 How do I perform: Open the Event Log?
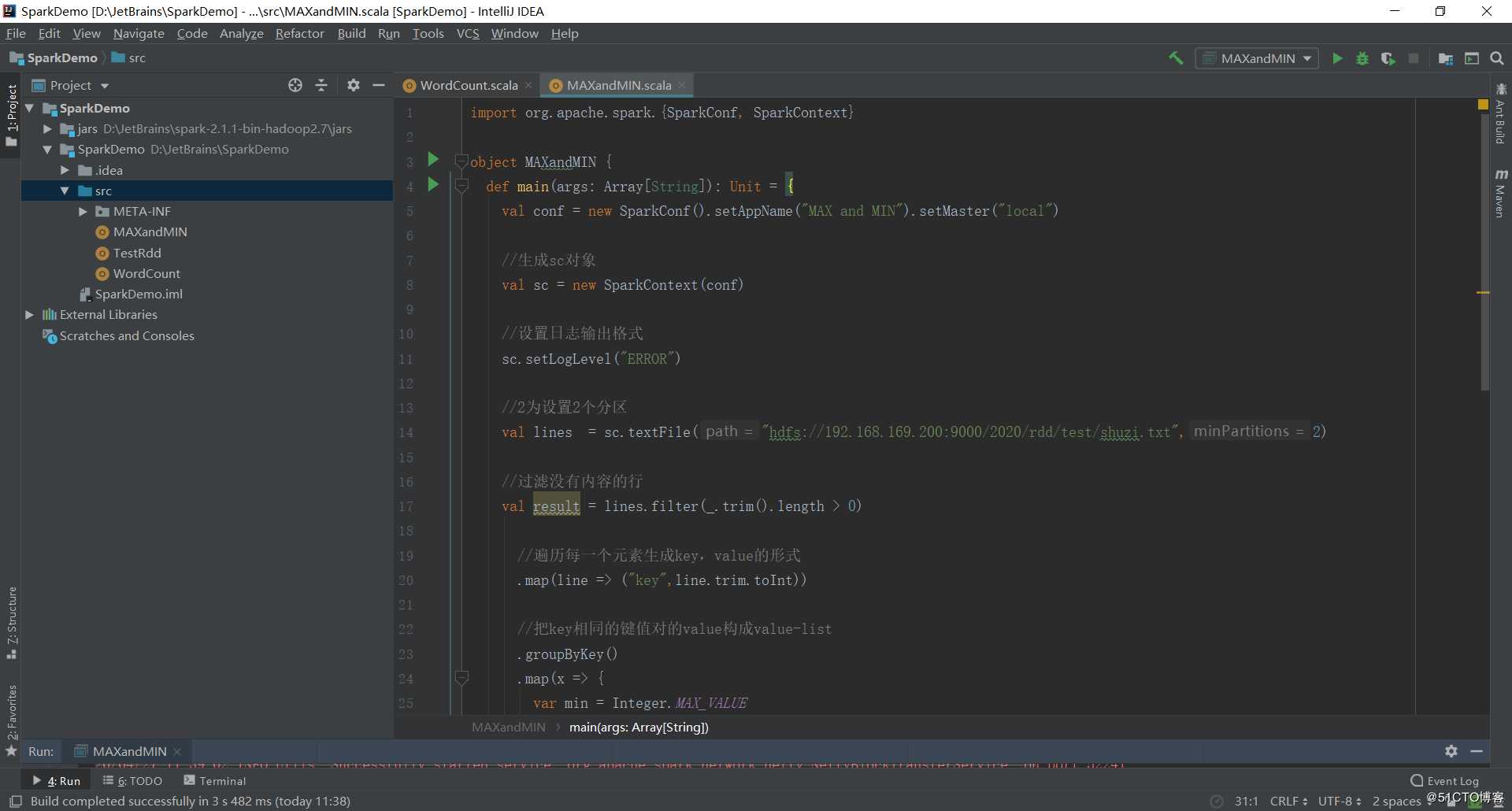coord(1445,780)
